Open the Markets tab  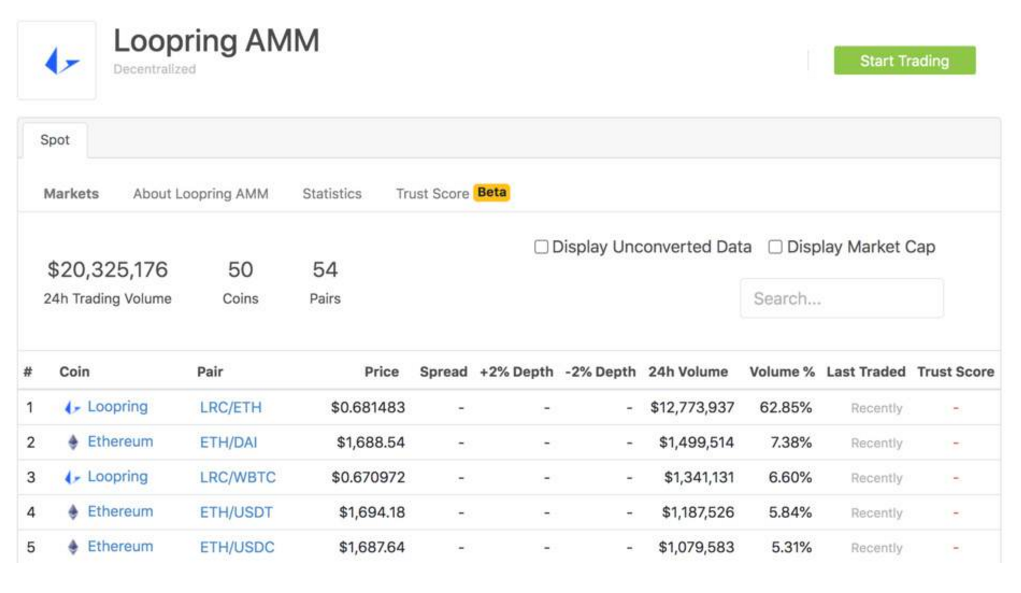click(x=71, y=193)
